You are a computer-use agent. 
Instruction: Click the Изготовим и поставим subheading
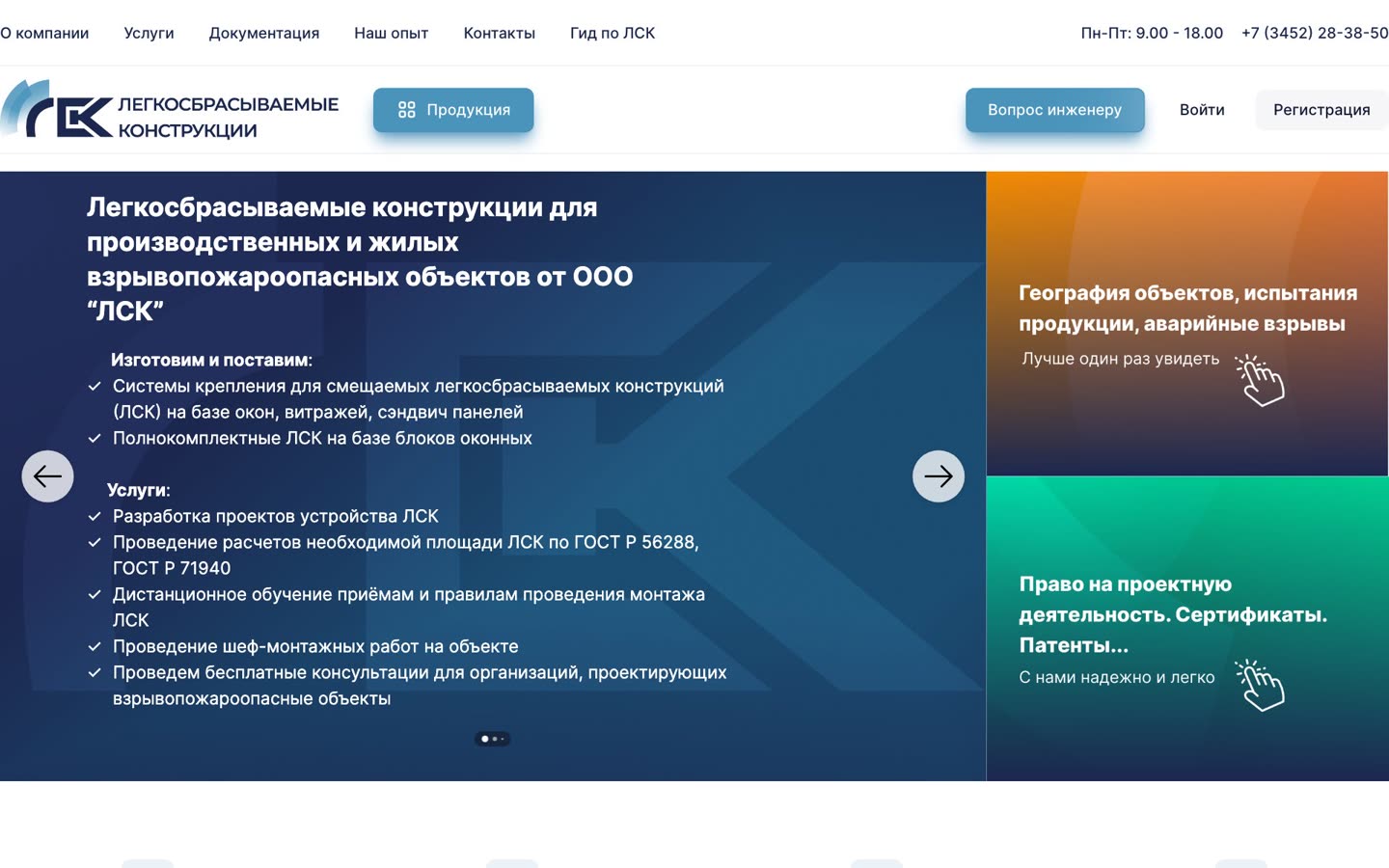click(211, 360)
